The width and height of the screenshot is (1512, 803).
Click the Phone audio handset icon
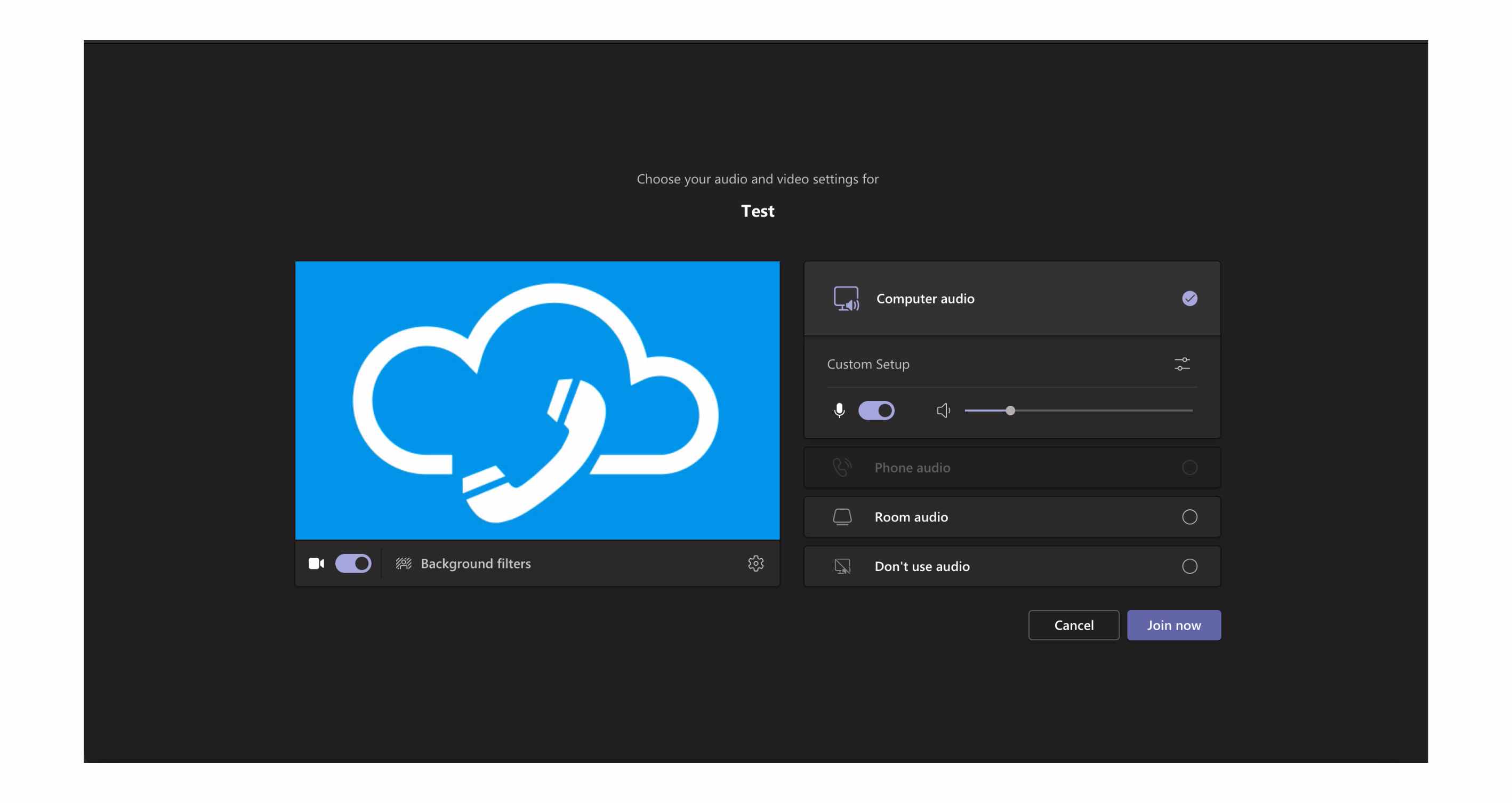point(842,467)
